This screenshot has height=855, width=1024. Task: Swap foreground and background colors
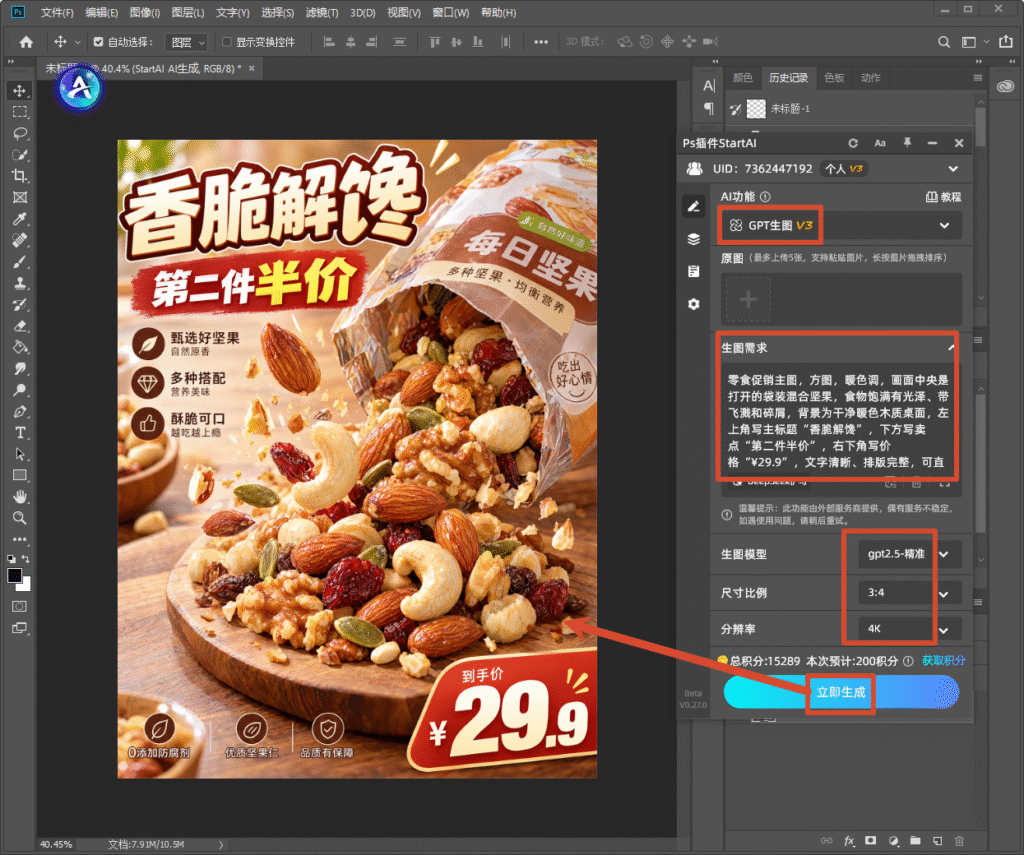point(25,559)
